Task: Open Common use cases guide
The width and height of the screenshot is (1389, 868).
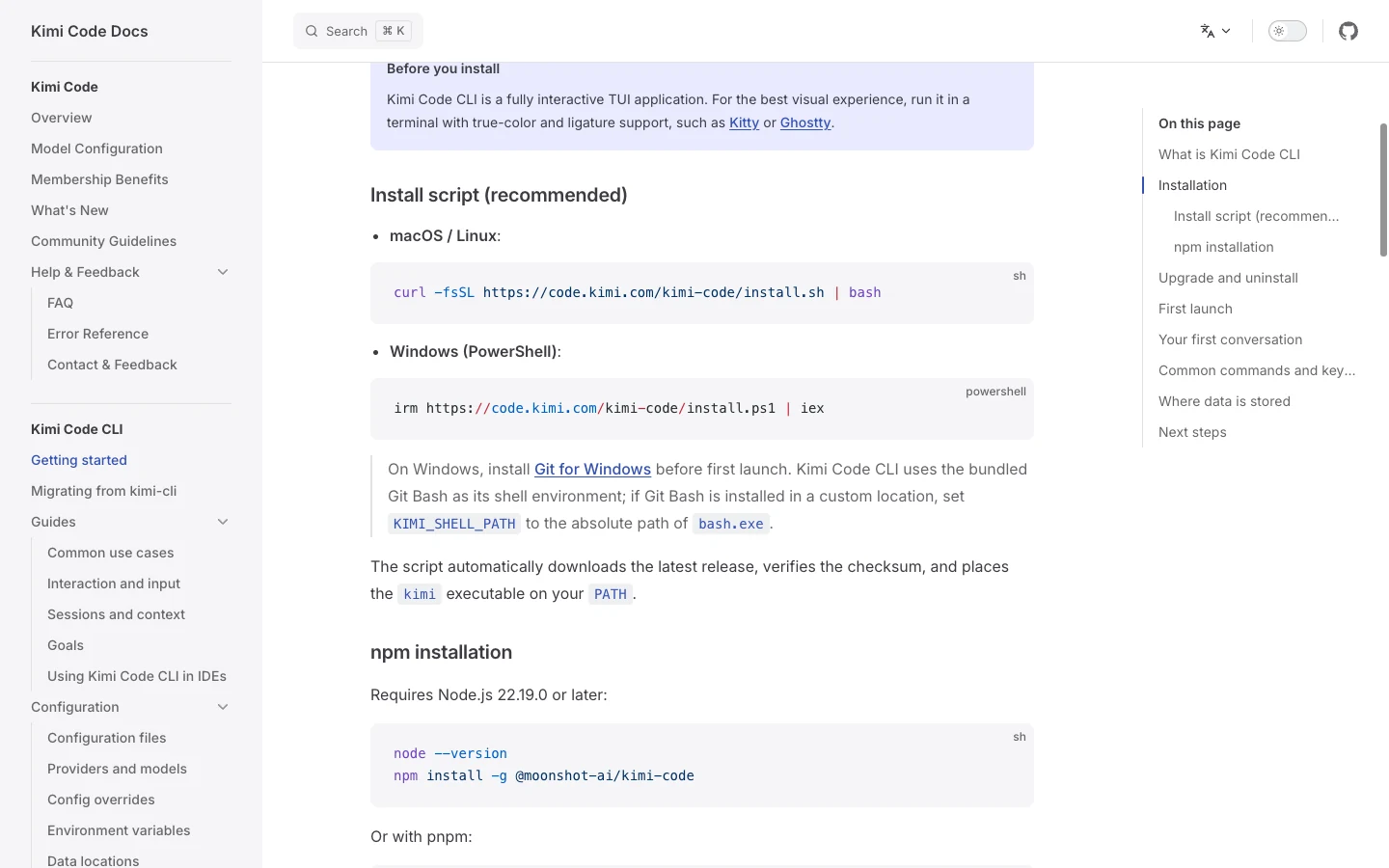Action: (x=110, y=553)
